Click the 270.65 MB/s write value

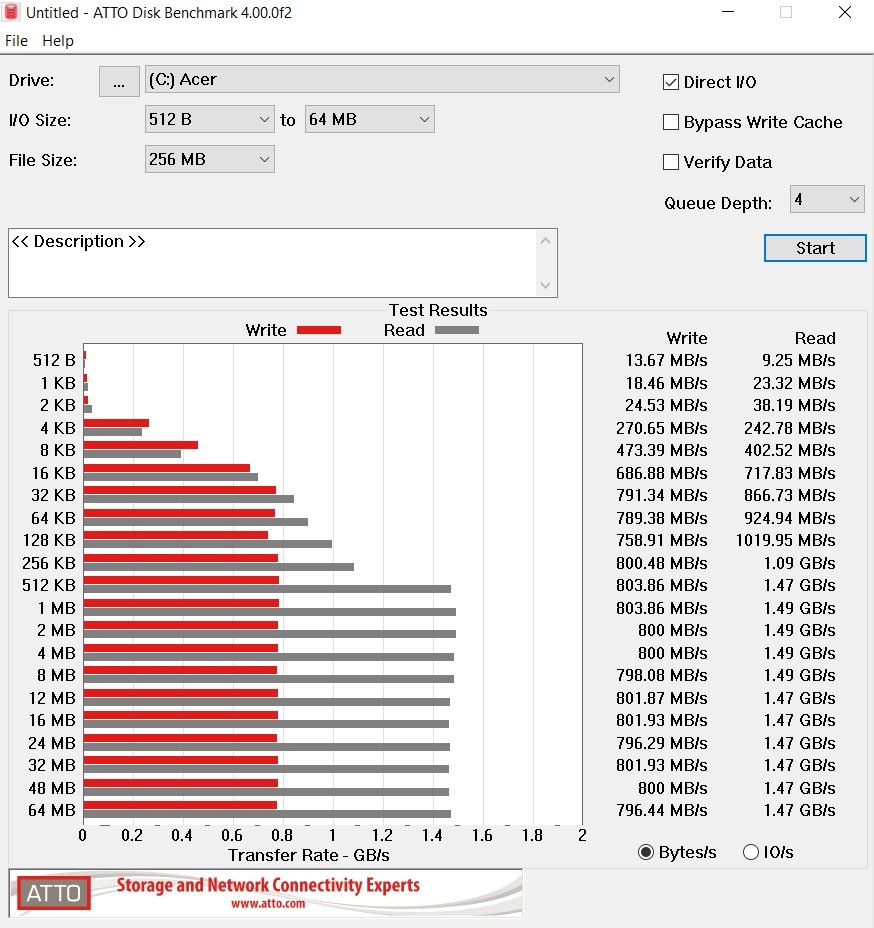click(x=662, y=428)
